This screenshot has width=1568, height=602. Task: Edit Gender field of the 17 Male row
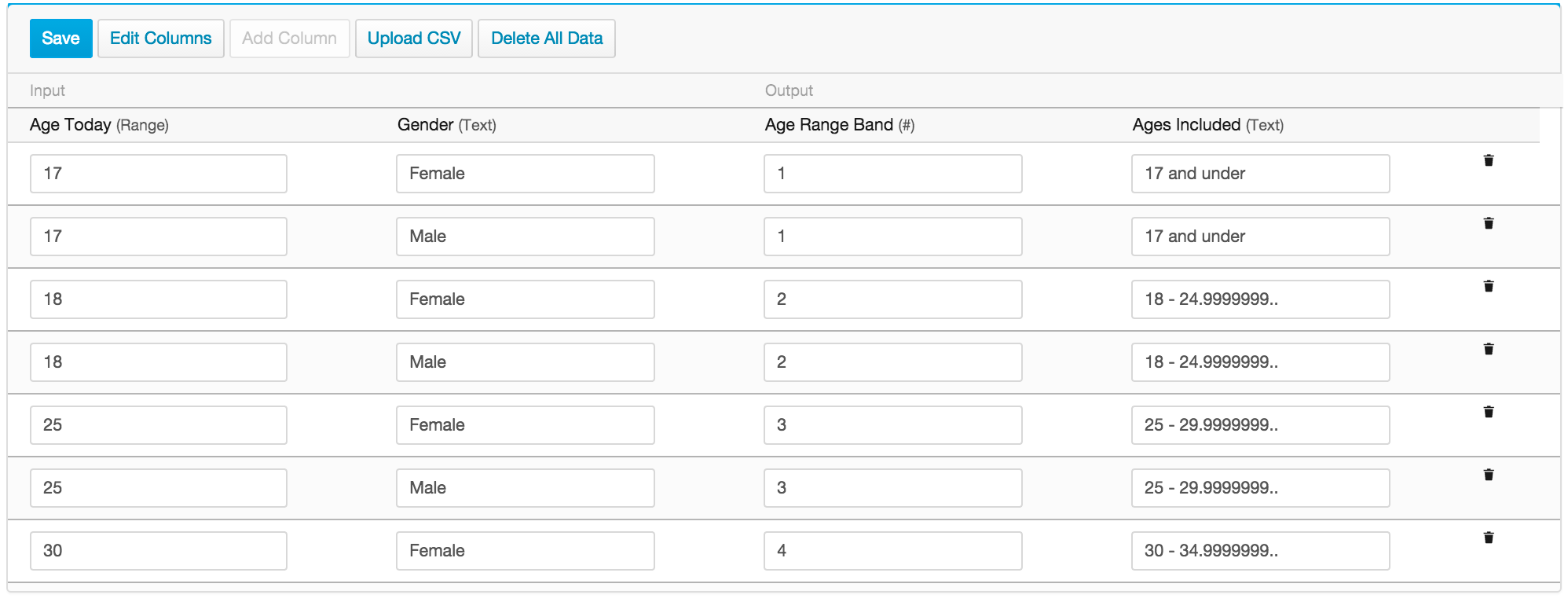(526, 237)
